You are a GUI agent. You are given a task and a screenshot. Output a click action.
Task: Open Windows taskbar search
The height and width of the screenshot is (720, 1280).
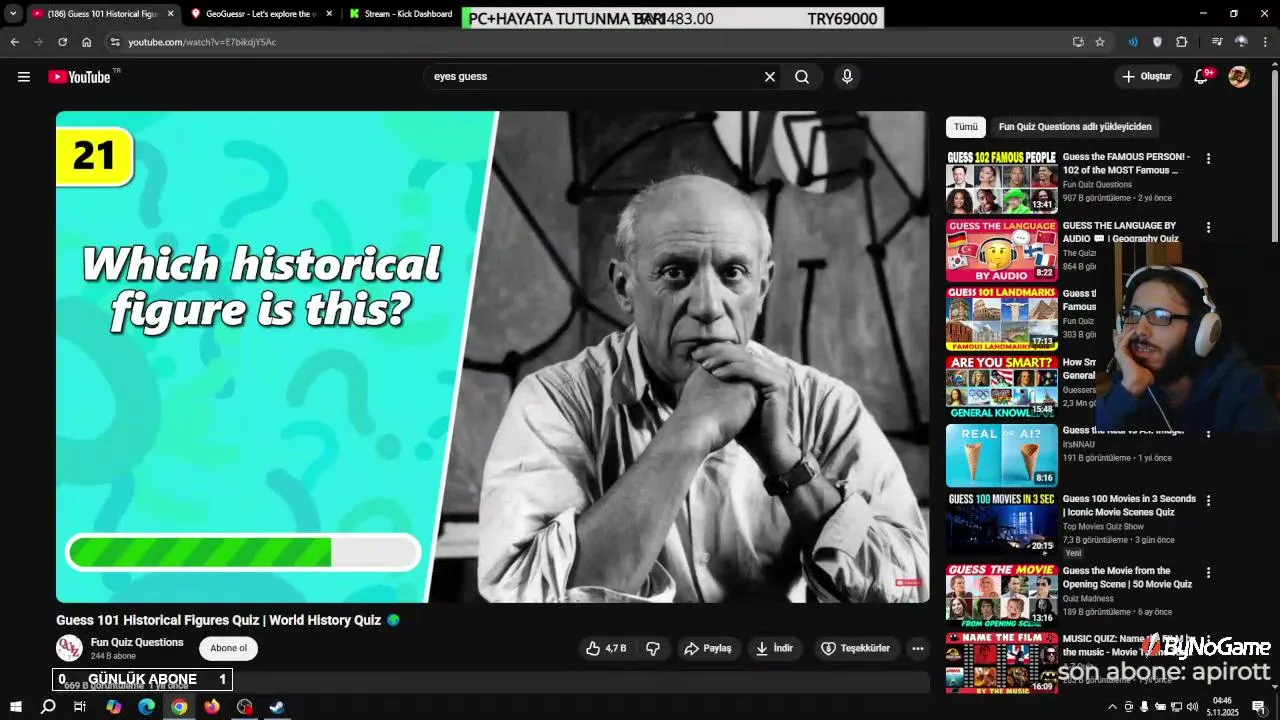pyautogui.click(x=48, y=707)
